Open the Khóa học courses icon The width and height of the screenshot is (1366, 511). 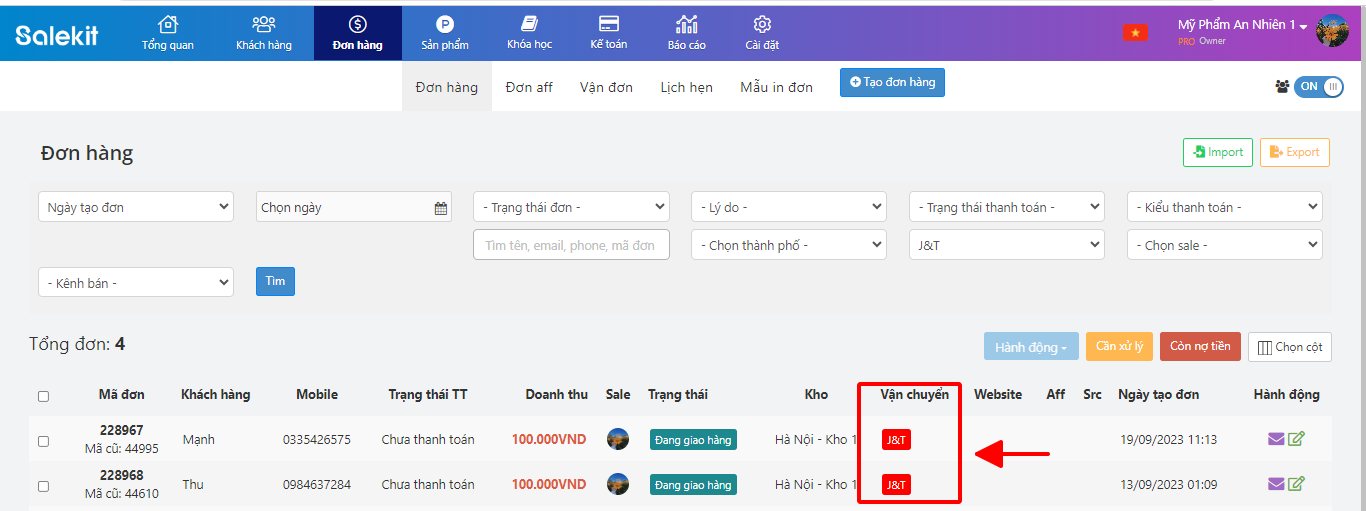coord(530,24)
